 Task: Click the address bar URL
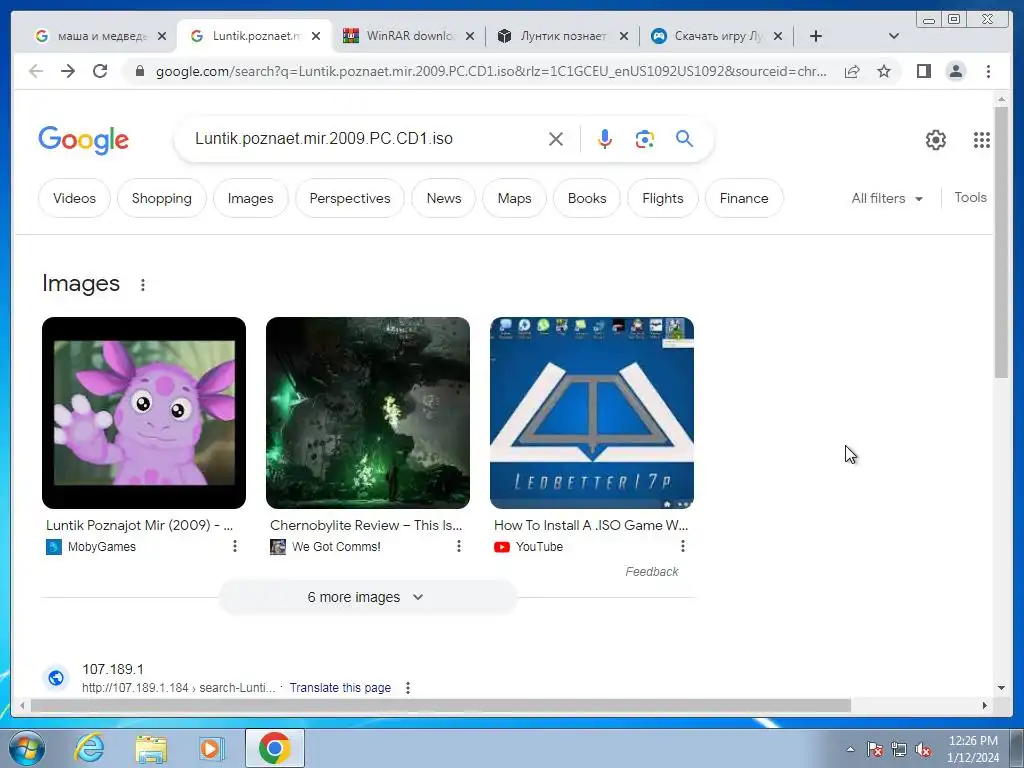[491, 71]
